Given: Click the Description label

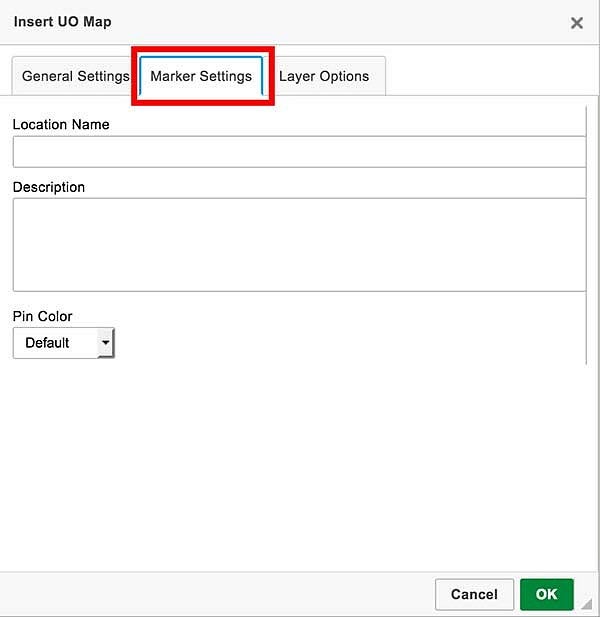Looking at the screenshot, I should tap(49, 187).
